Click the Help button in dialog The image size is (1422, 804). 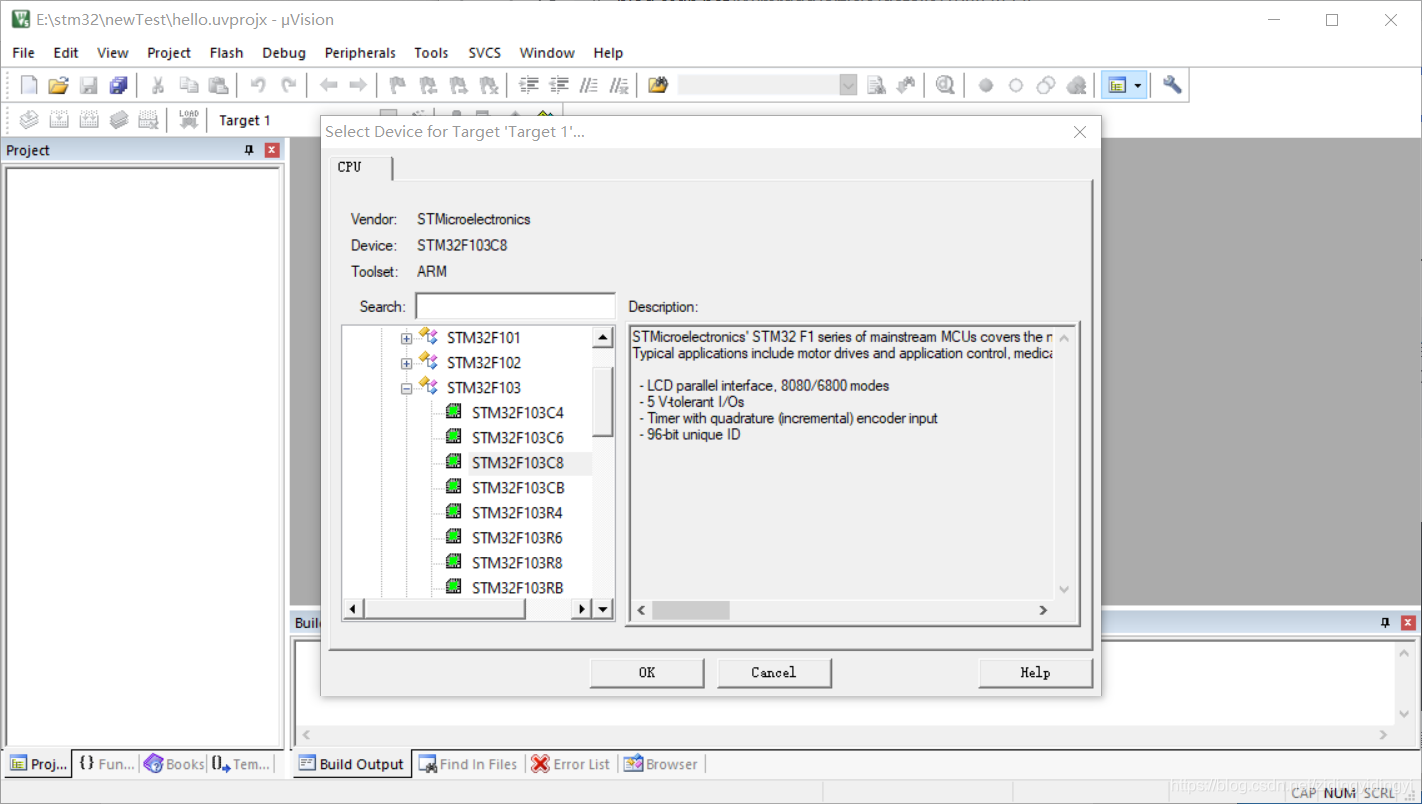point(1035,673)
